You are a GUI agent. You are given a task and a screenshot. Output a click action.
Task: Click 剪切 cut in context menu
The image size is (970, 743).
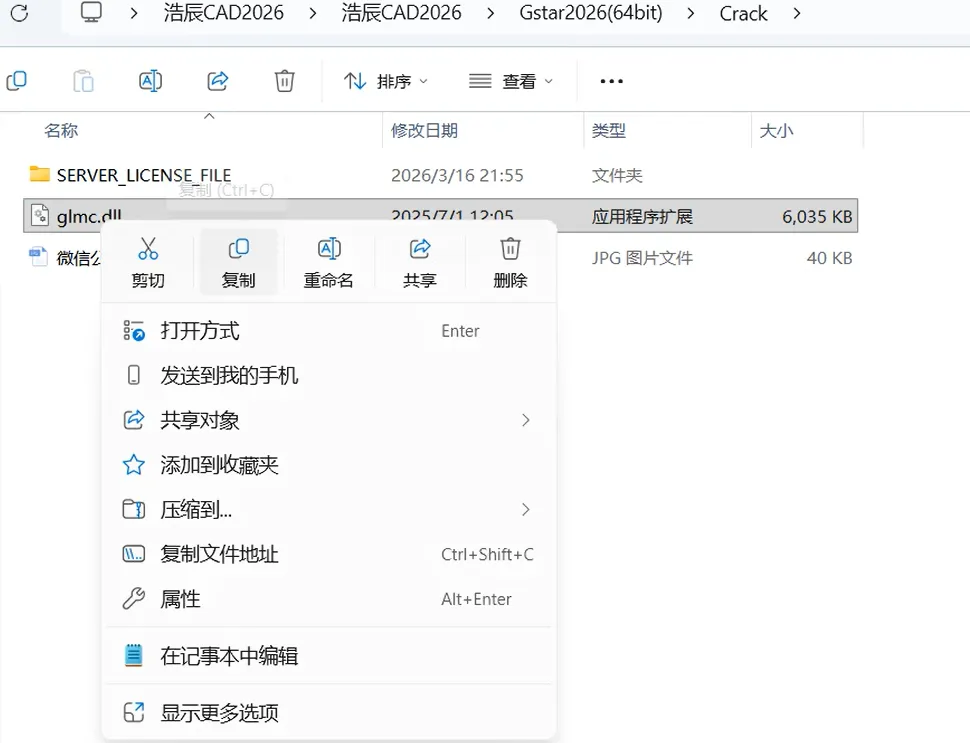(148, 263)
